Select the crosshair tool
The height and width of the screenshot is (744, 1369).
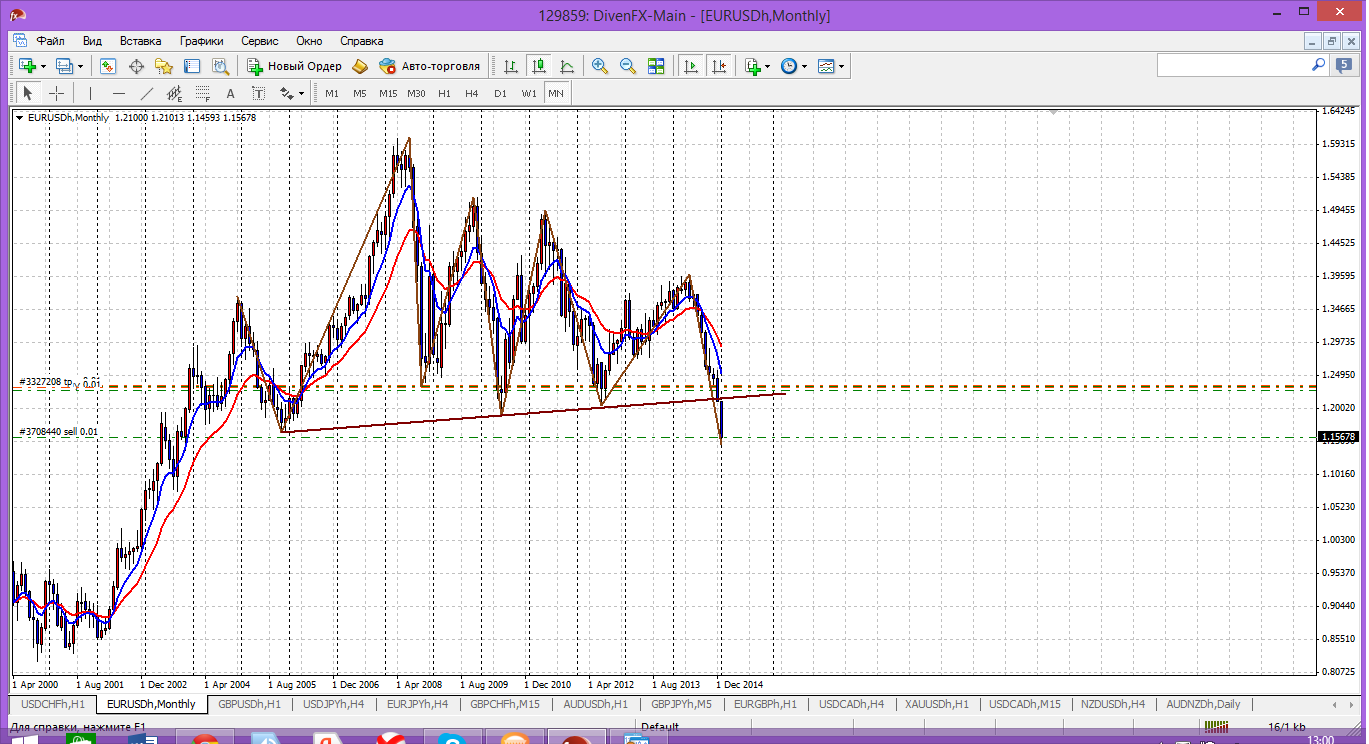pyautogui.click(x=57, y=93)
